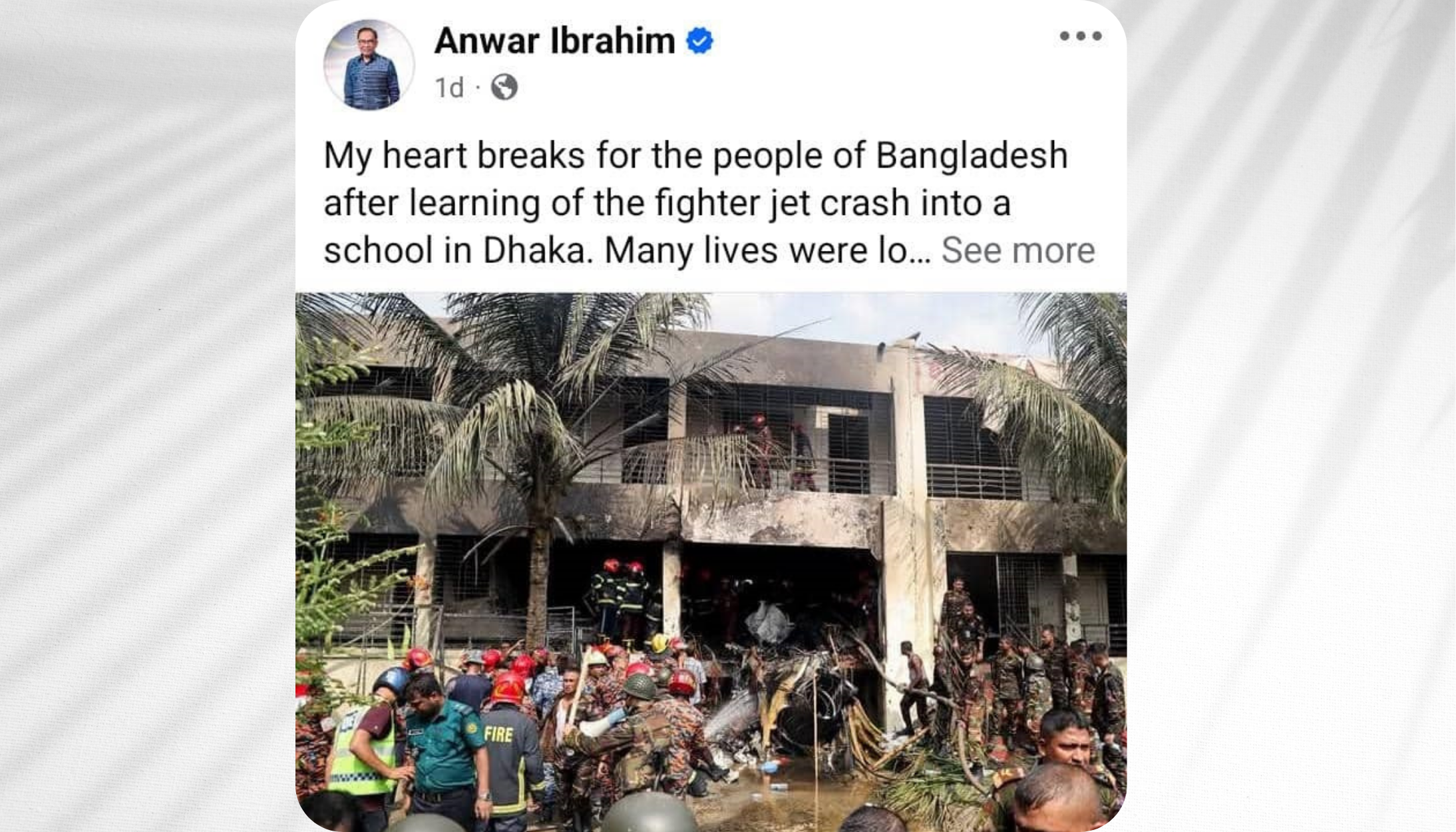The image size is (1456, 832).
Task: Open Anwar Ibrahim's profile picture
Action: click(x=369, y=64)
